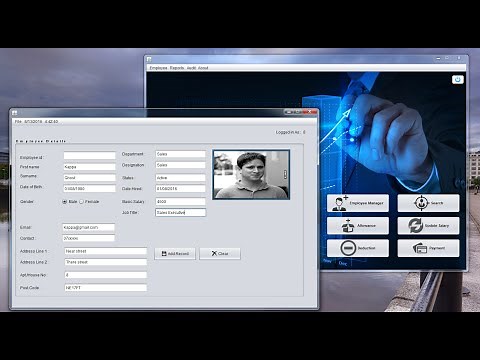Open Update Salary in the main window
Screen dimensions: 480x360
428,226
